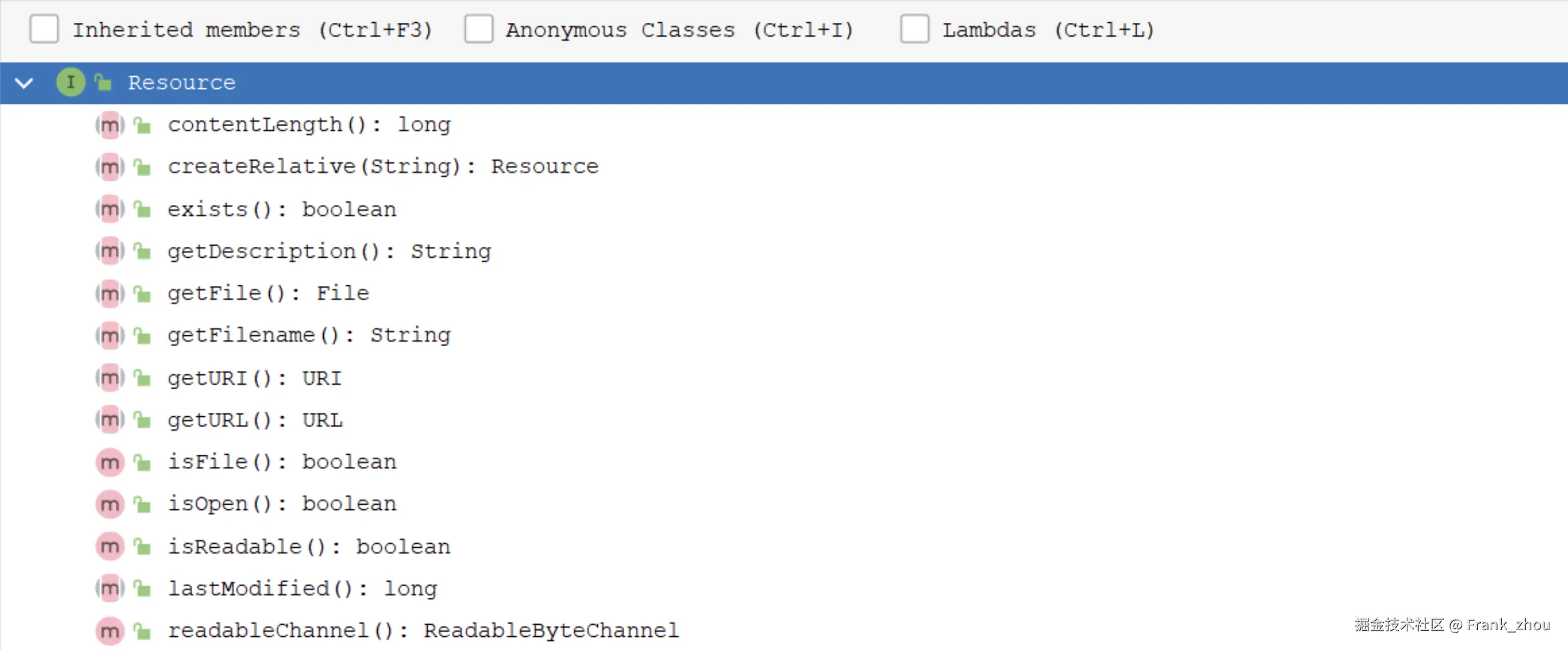Collapse the Resource tree node

pos(24,82)
